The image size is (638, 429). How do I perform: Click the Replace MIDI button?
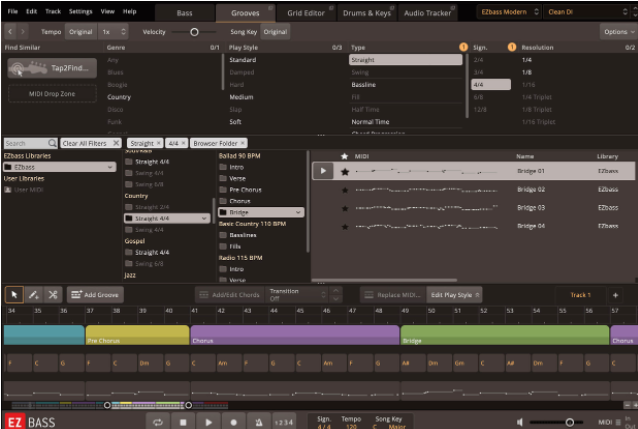(393, 295)
